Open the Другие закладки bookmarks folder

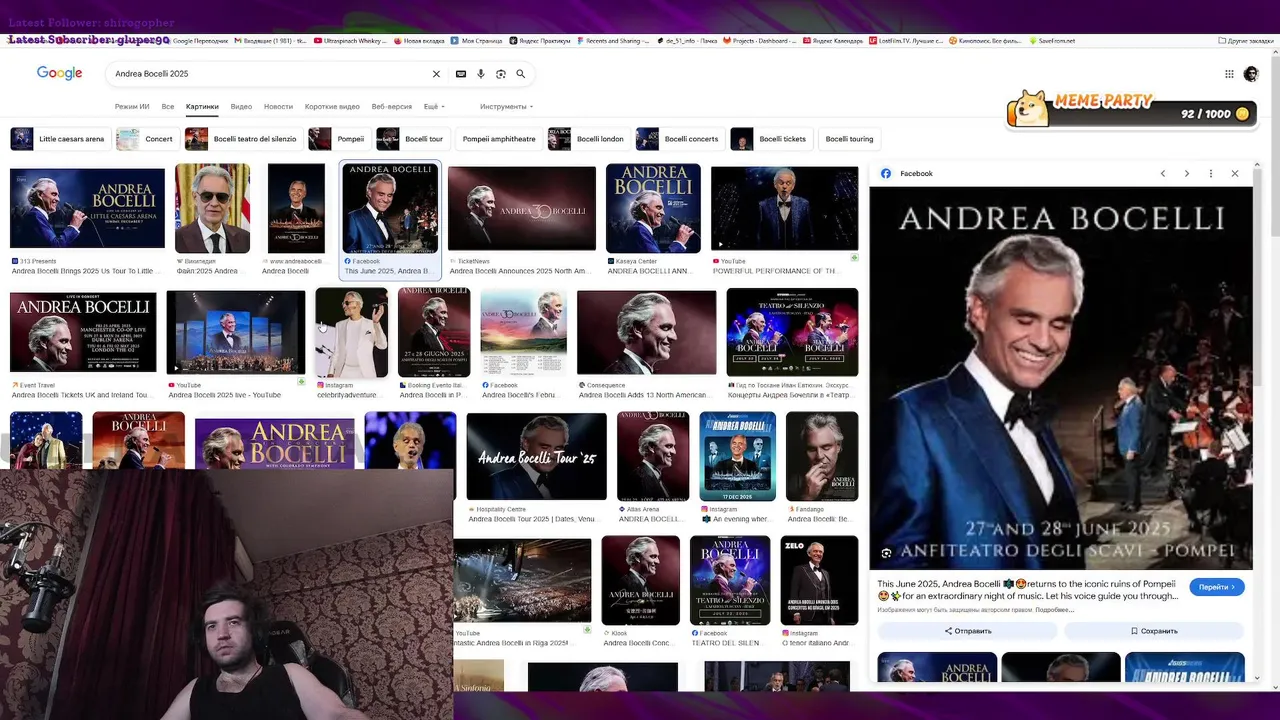[1246, 41]
